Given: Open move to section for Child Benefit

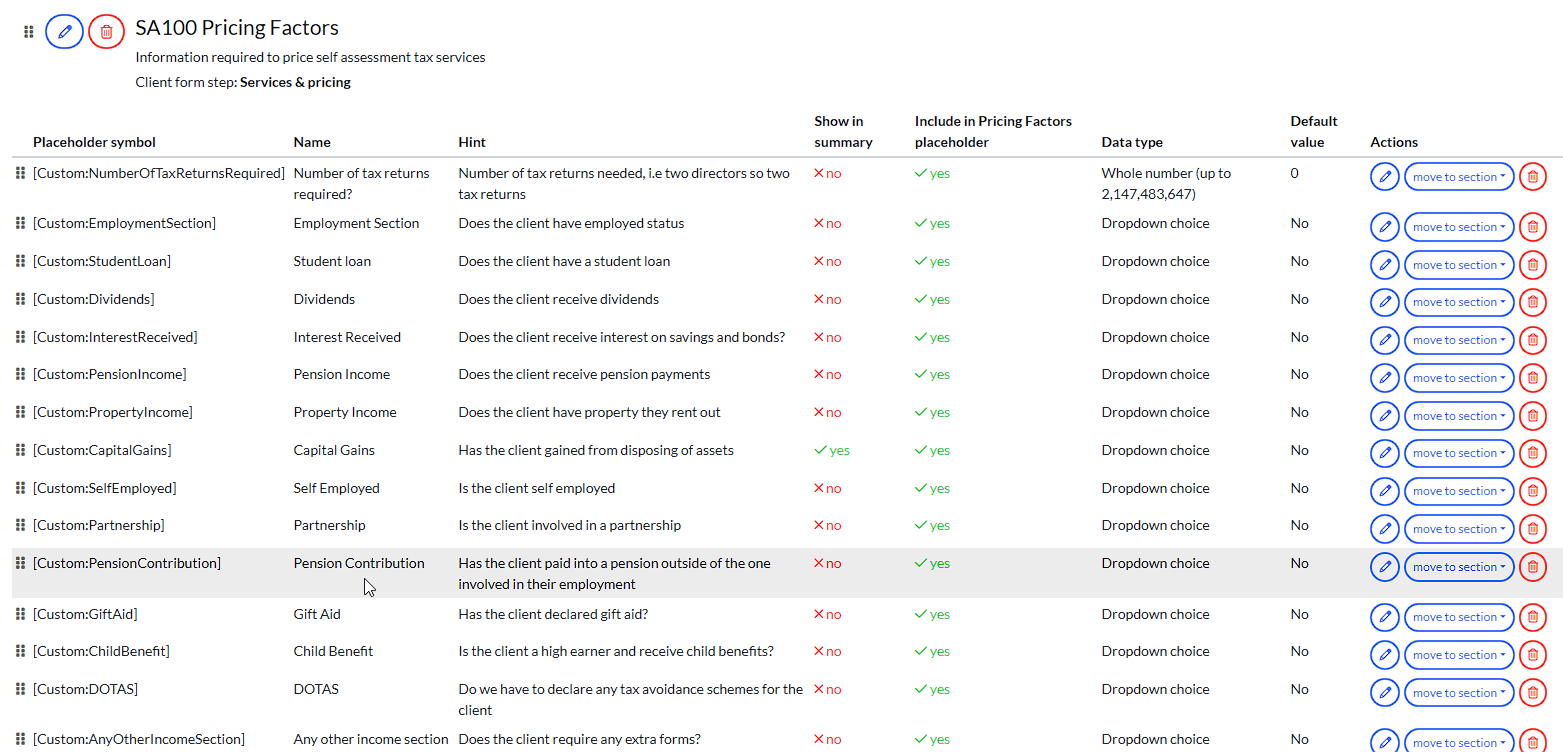Looking at the screenshot, I should click(x=1458, y=655).
